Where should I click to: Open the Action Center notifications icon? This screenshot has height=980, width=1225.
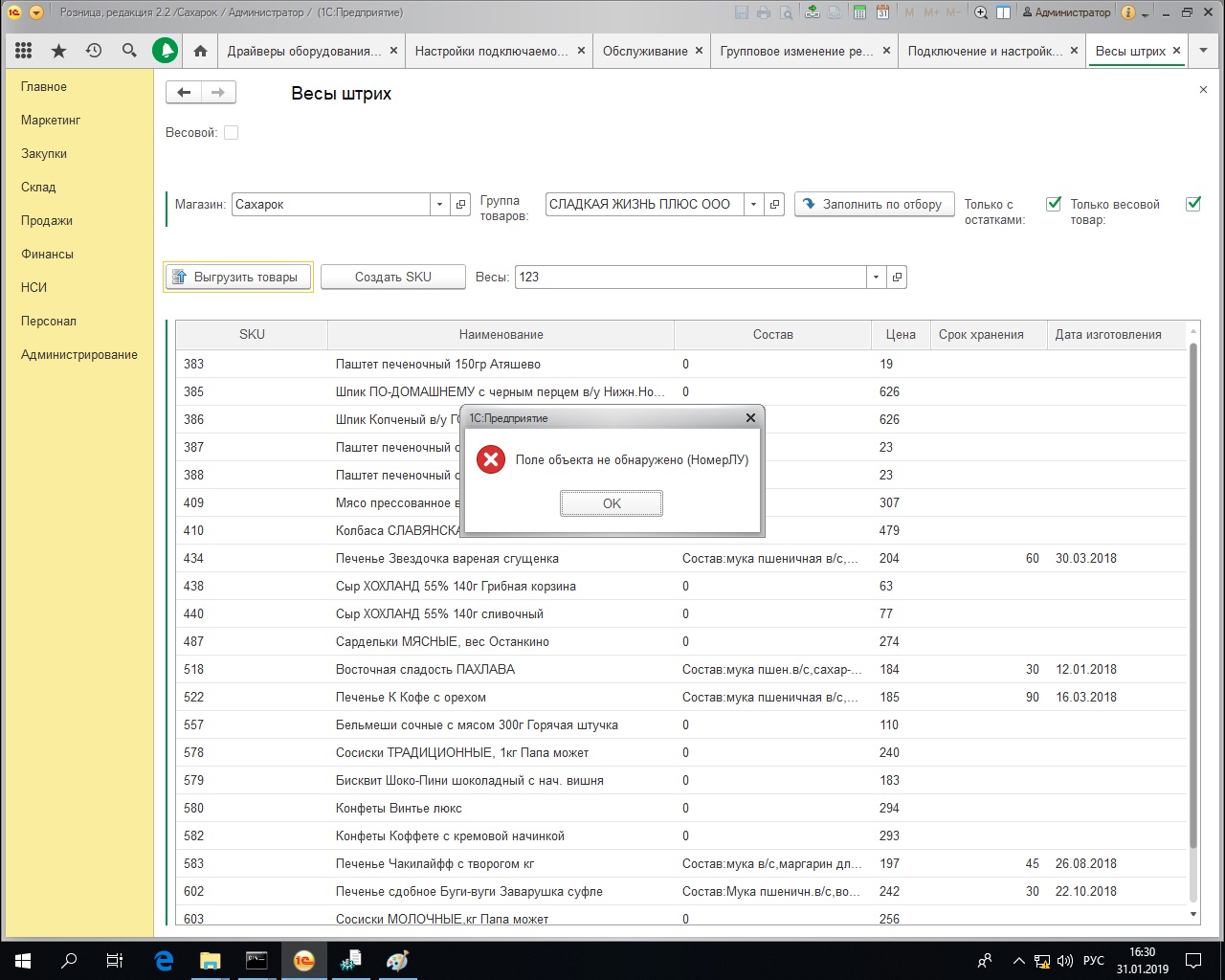pos(1193,960)
